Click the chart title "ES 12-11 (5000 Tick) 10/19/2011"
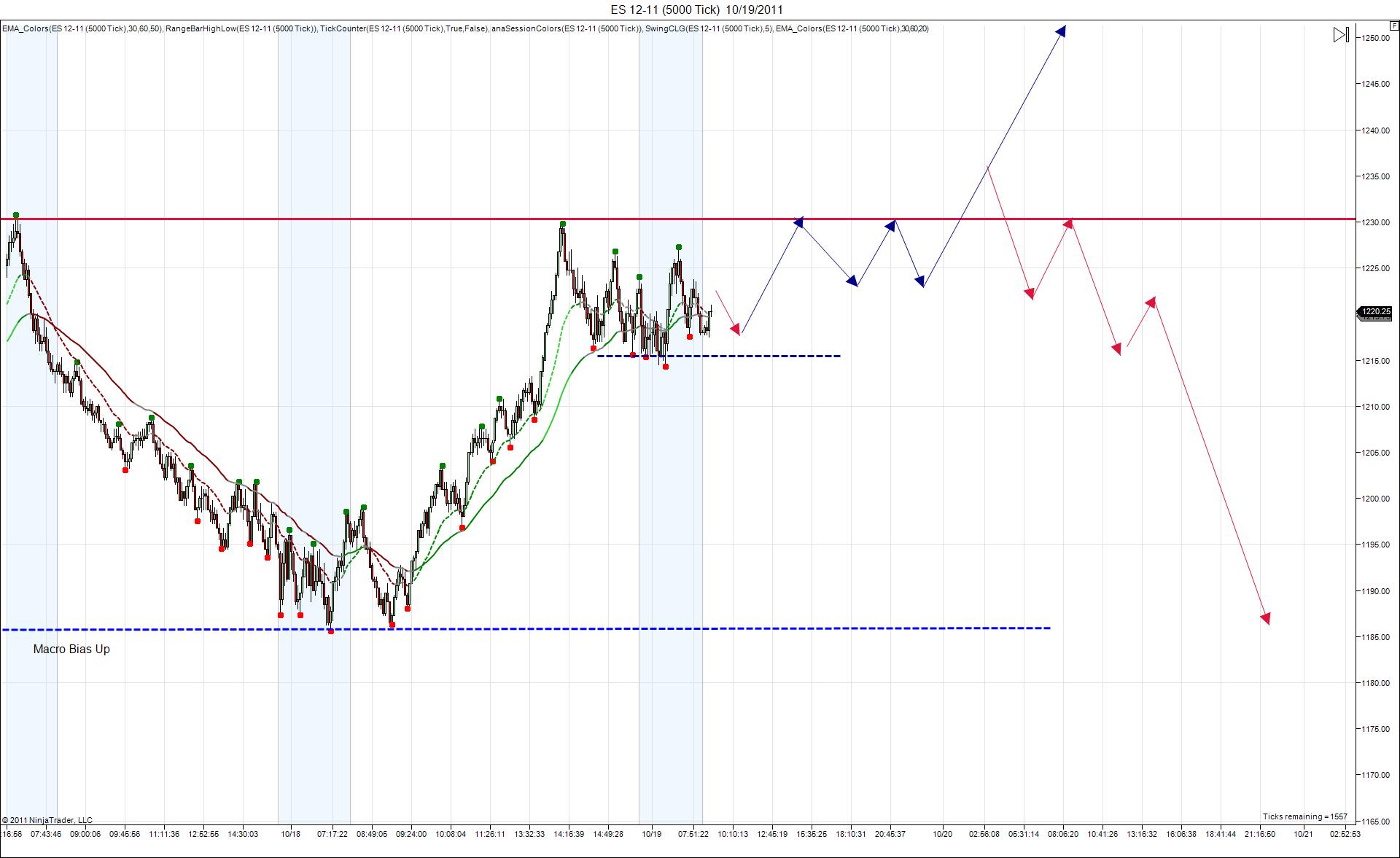 coord(697,9)
